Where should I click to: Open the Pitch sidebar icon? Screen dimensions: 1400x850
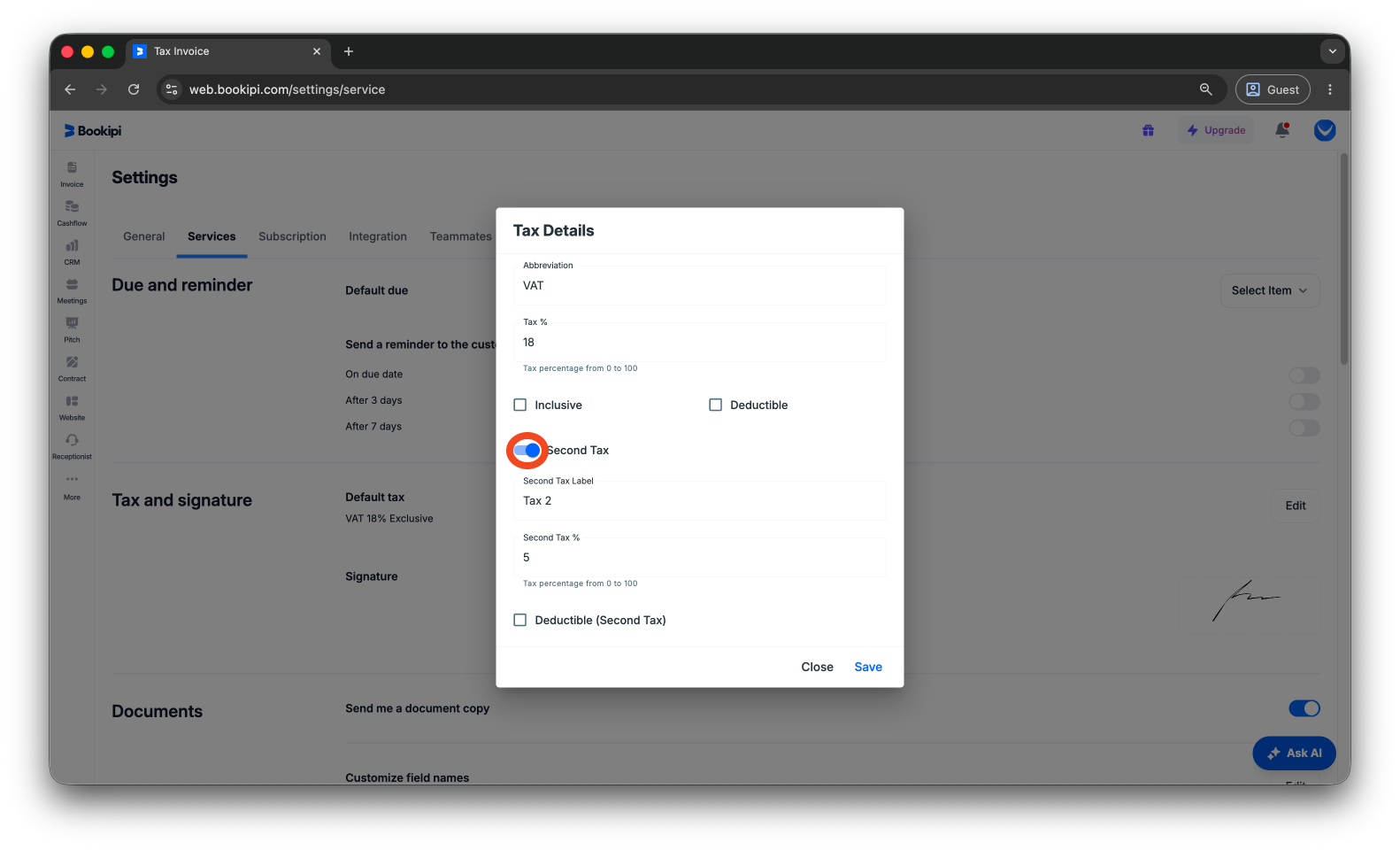(72, 329)
